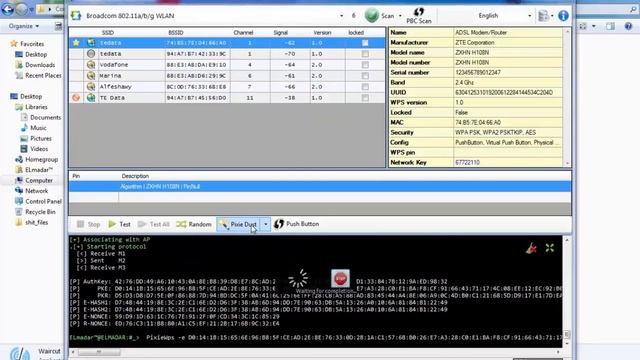The height and width of the screenshot is (360, 640).
Task: Toggle locked checkbox for Alfeshawy
Action: pos(365,87)
